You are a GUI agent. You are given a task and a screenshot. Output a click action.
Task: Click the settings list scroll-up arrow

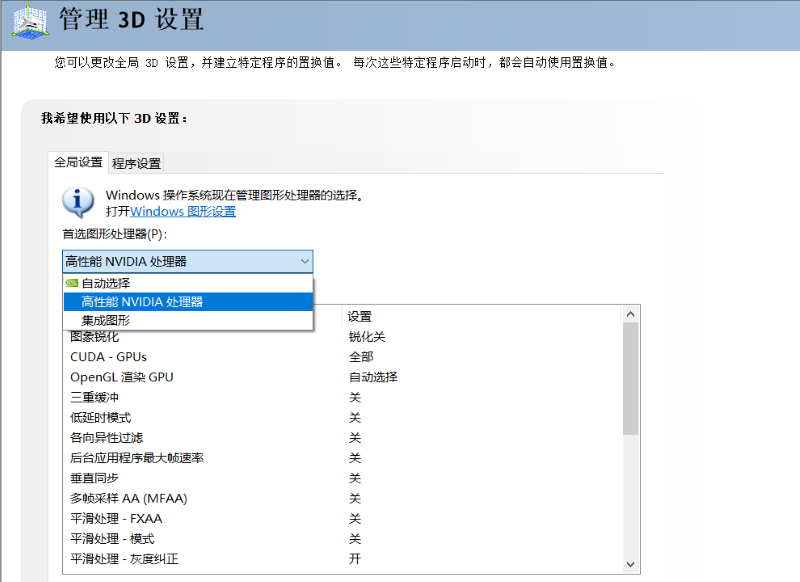pyautogui.click(x=631, y=314)
